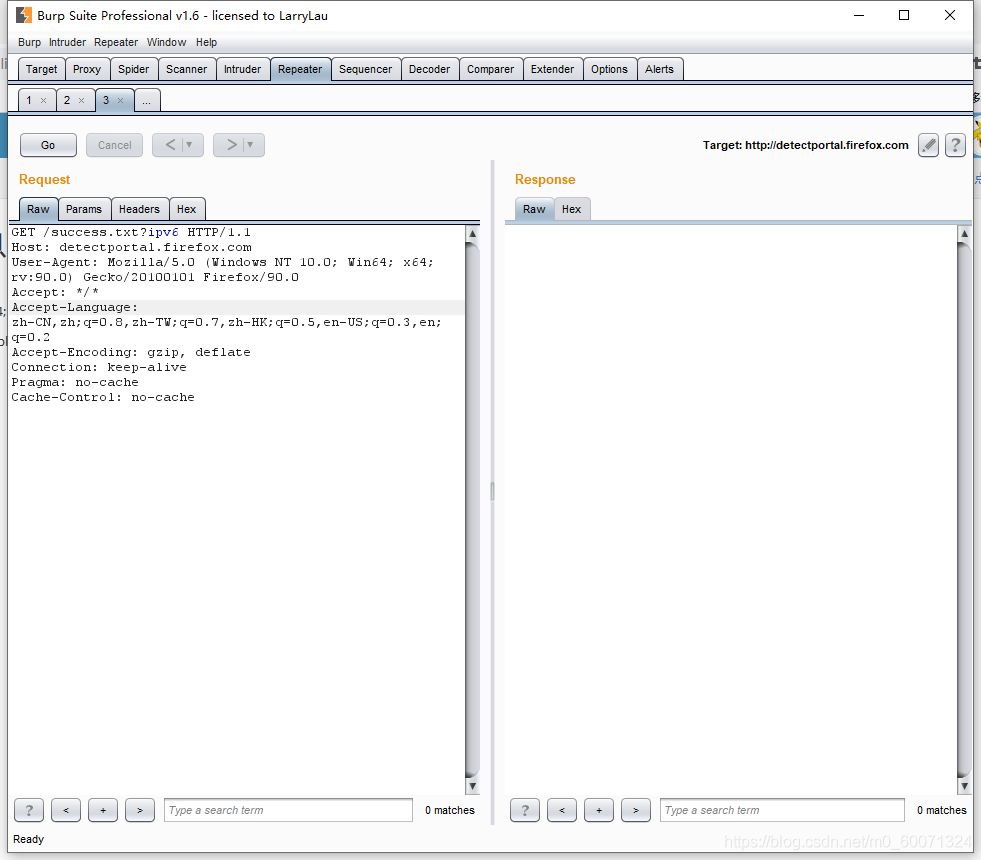Open the Help menu
Image resolution: width=981 pixels, height=860 pixels.
pyautogui.click(x=206, y=43)
